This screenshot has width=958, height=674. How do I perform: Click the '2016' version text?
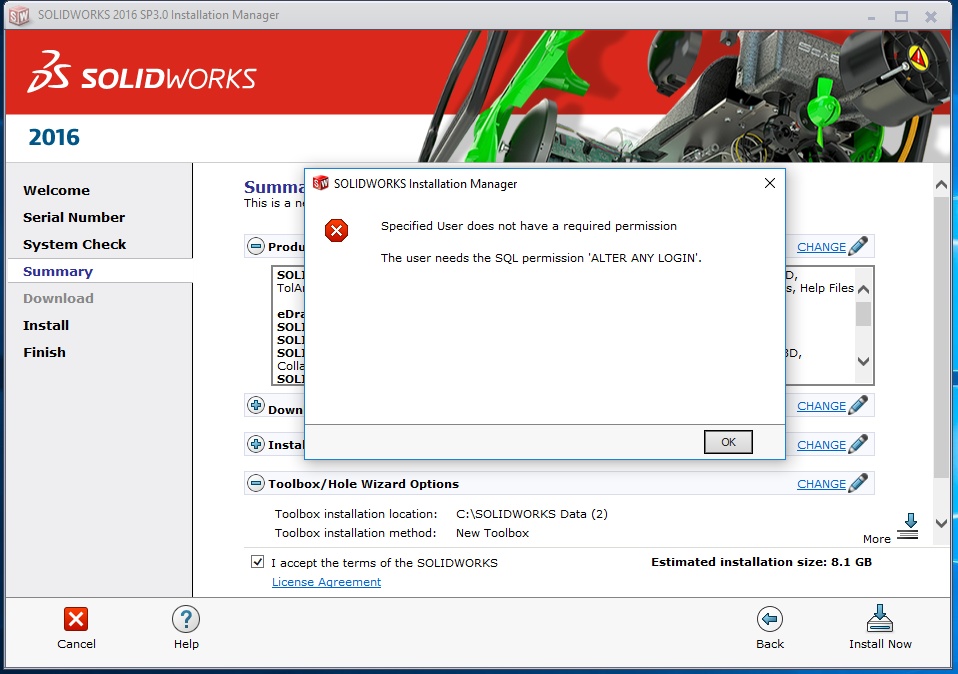54,137
